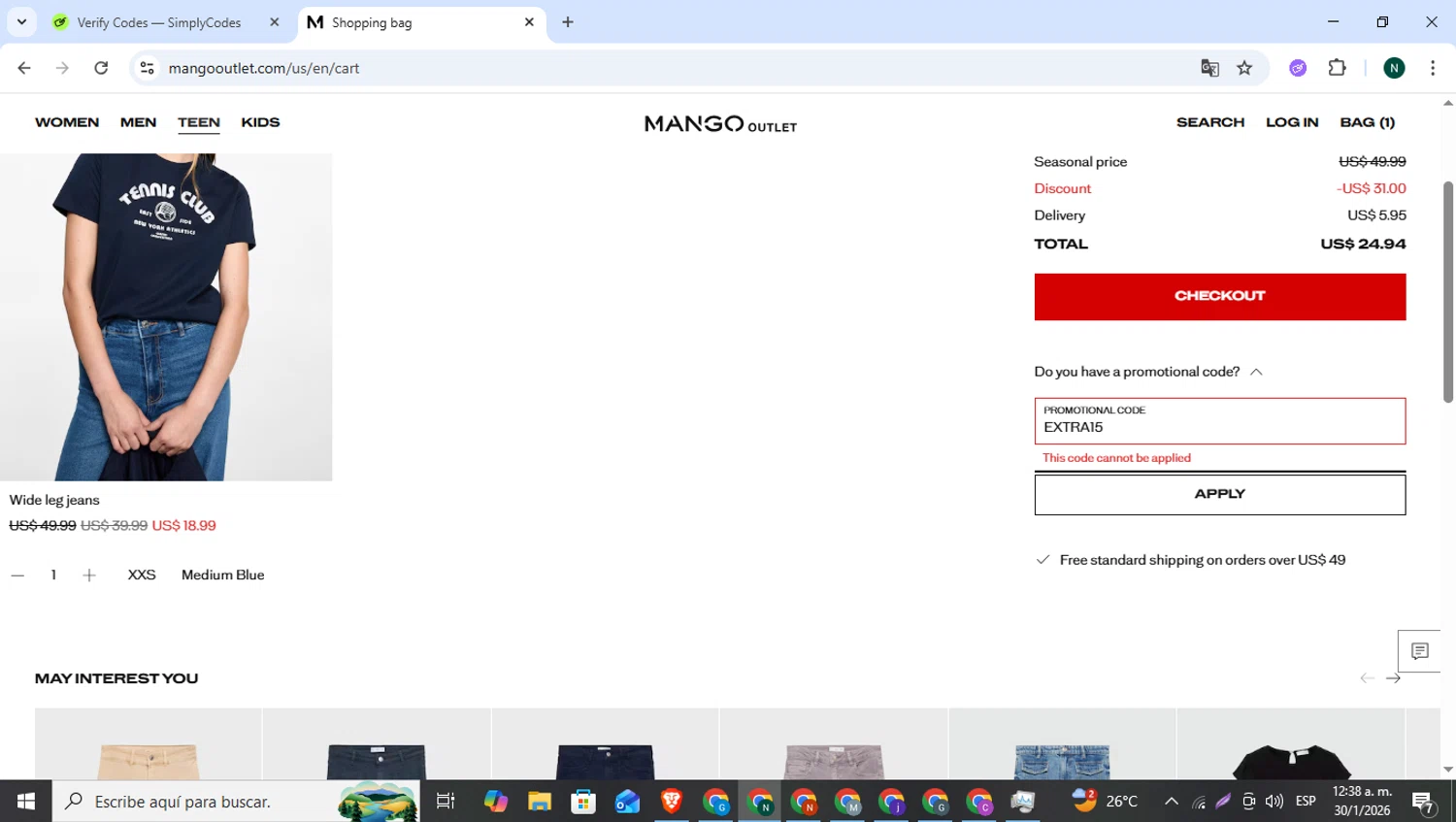Click the APPLY promo code button
The image size is (1456, 822).
point(1220,494)
